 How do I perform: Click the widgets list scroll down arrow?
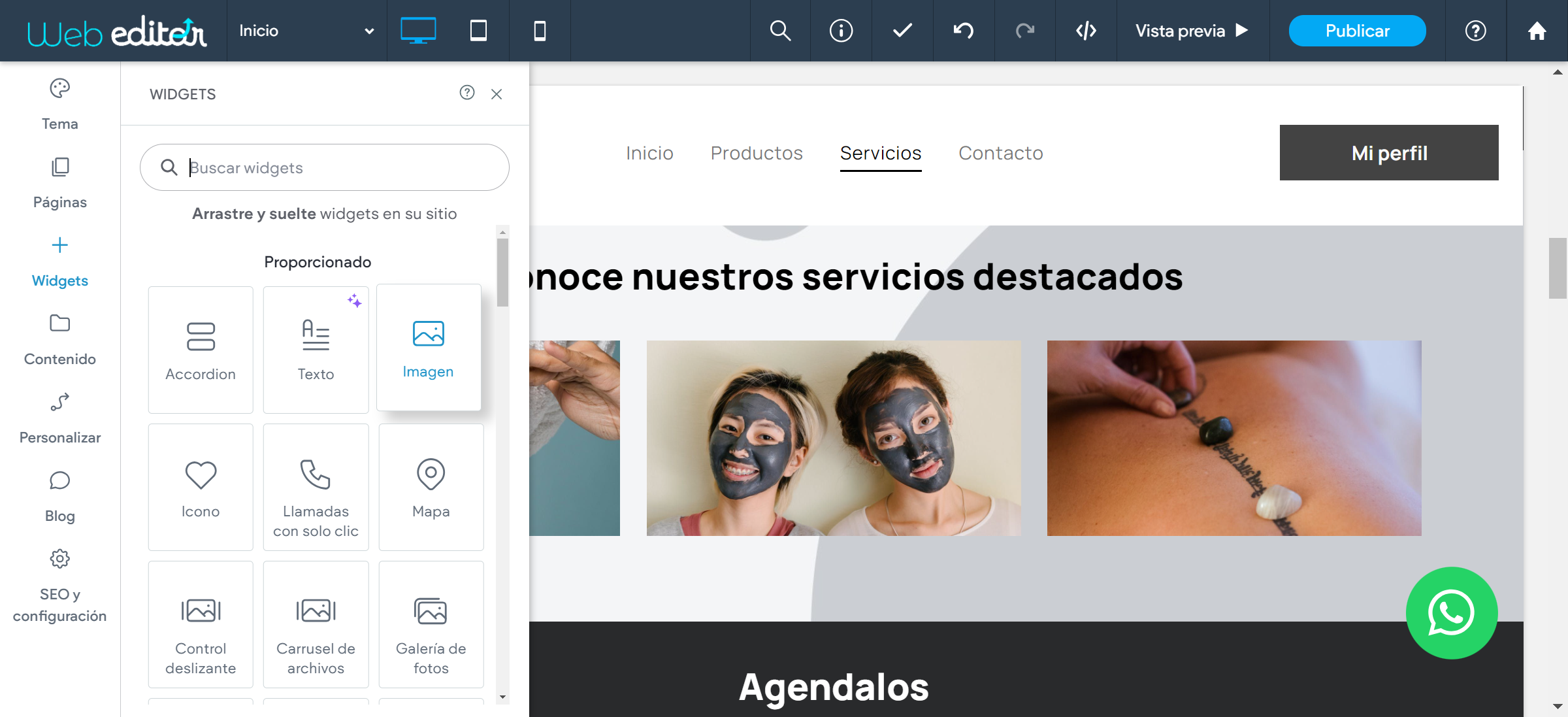click(x=502, y=697)
